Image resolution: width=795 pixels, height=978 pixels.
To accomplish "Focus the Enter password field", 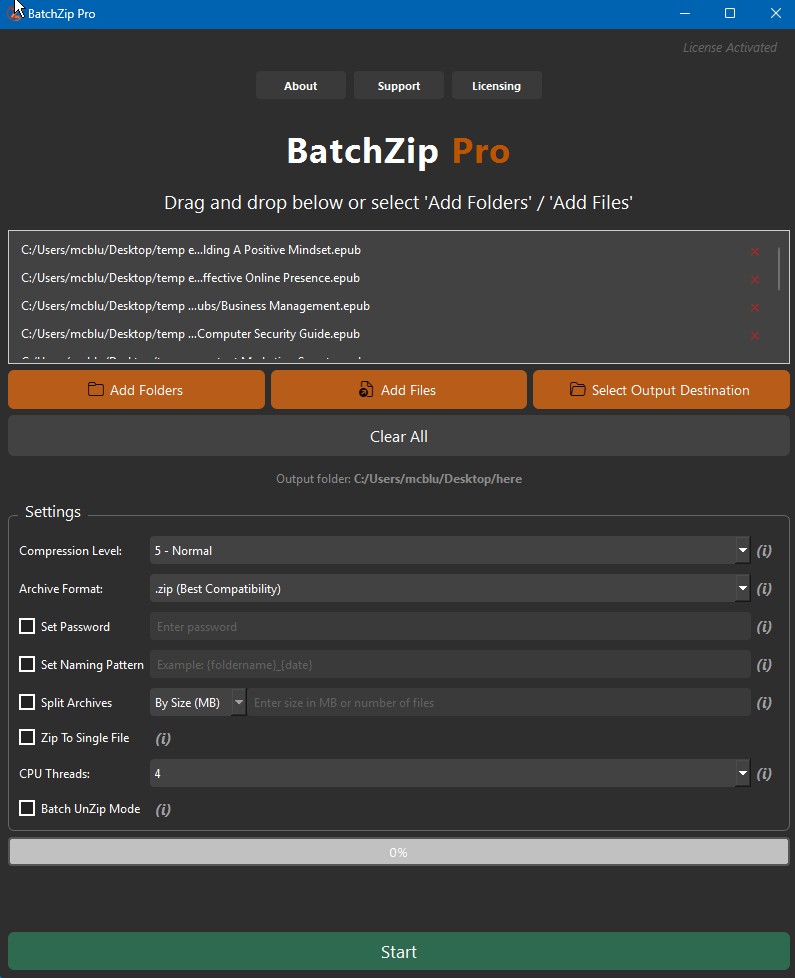I will (x=450, y=627).
